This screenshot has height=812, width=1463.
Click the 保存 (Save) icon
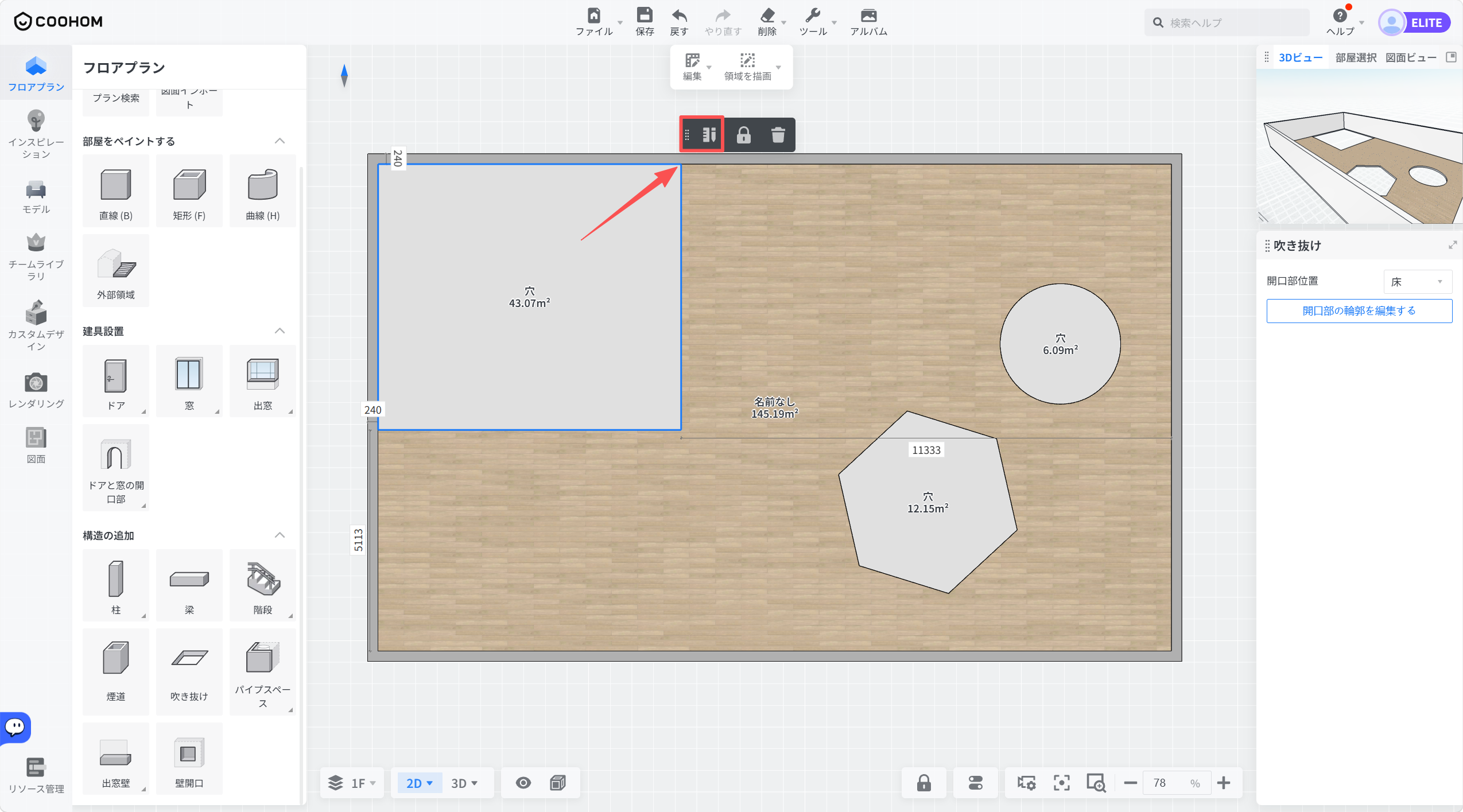pyautogui.click(x=645, y=15)
